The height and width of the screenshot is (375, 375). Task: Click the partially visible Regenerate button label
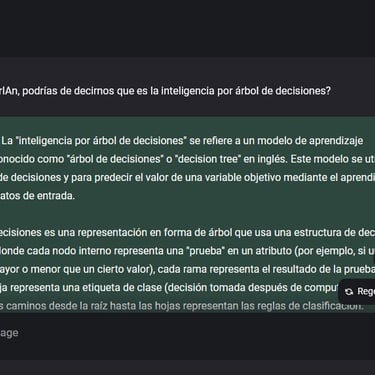coord(366,292)
